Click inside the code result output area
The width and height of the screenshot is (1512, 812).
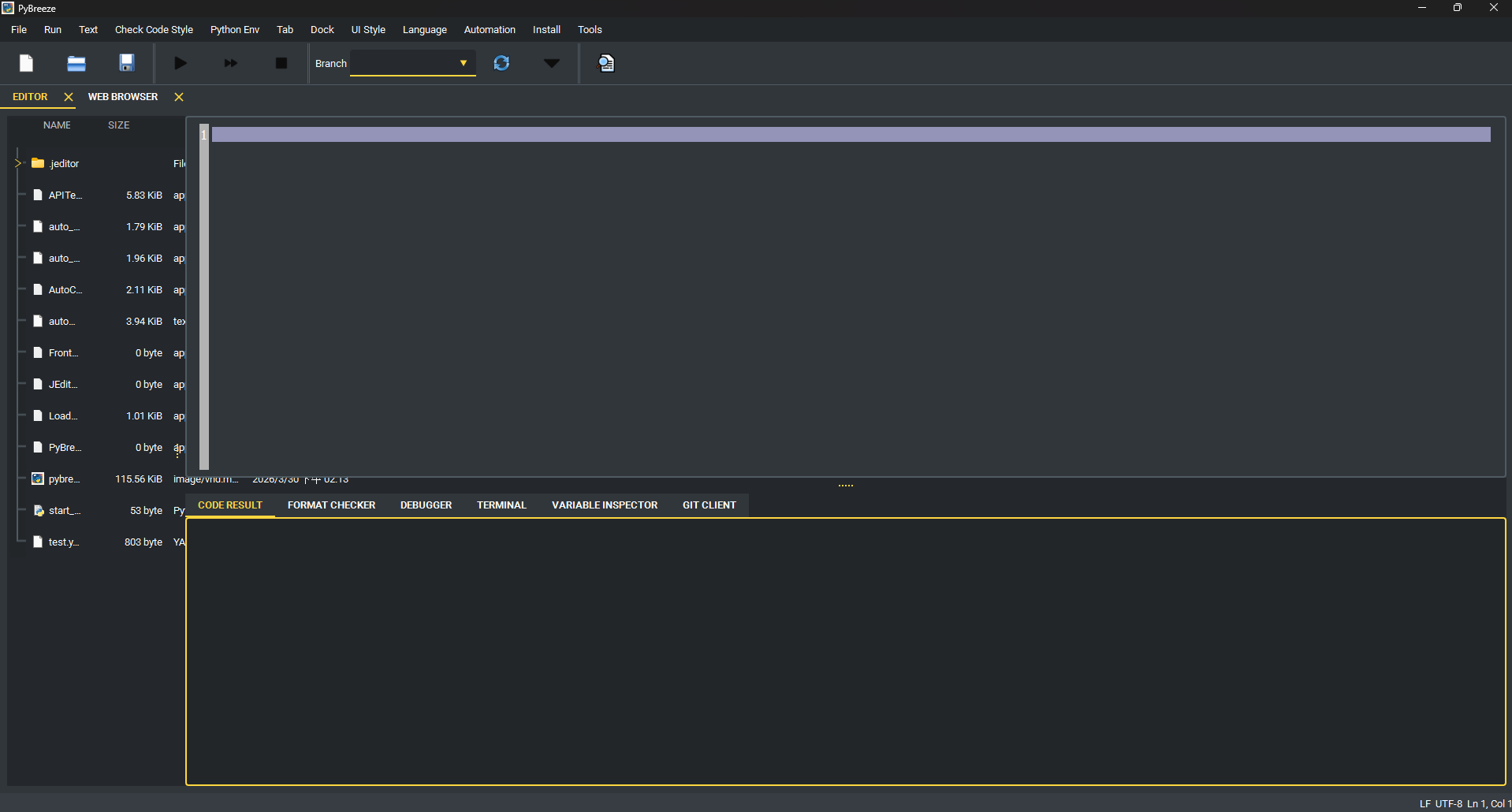[x=846, y=651]
